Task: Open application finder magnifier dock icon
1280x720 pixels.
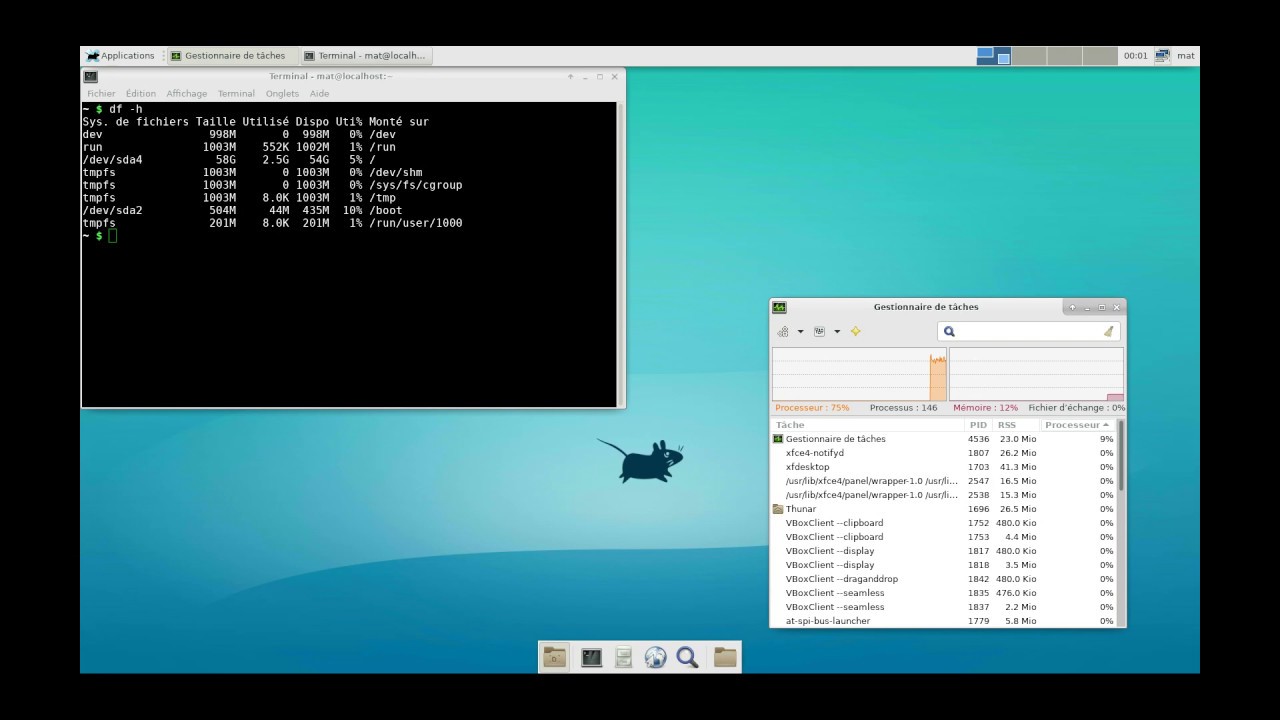Action: pyautogui.click(x=687, y=657)
